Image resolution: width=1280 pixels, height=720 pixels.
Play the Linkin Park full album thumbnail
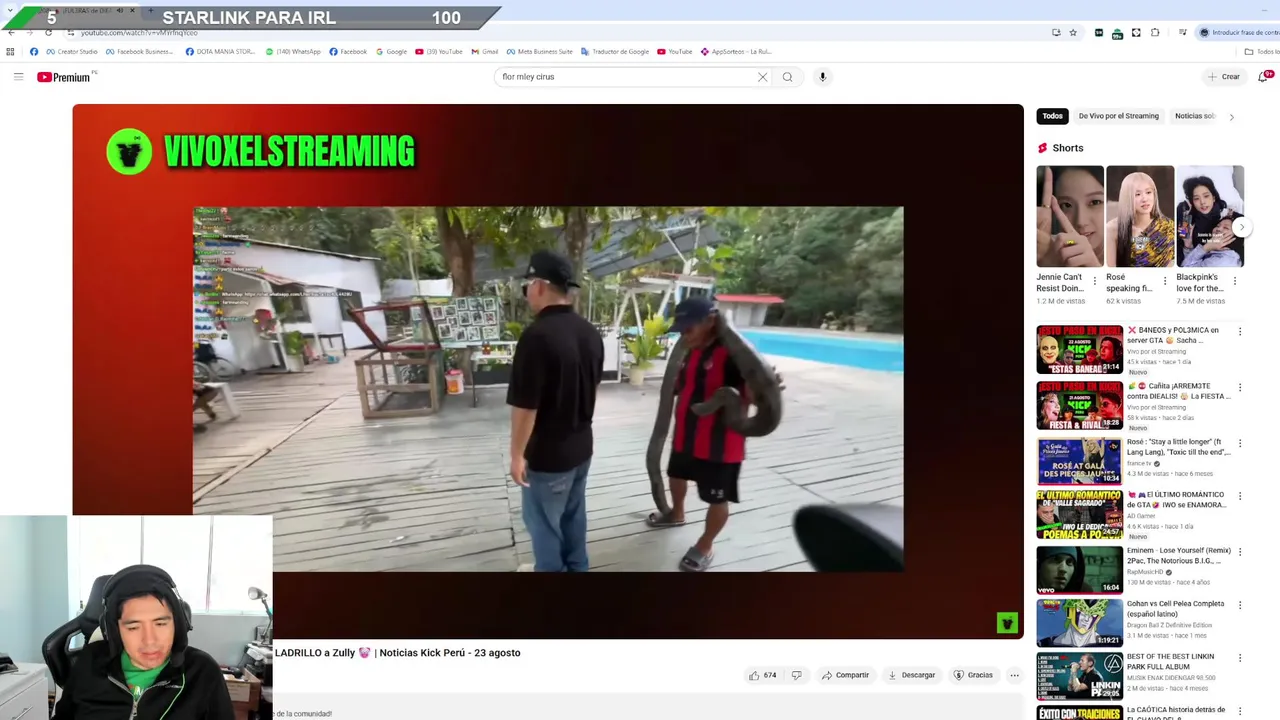(x=1079, y=676)
